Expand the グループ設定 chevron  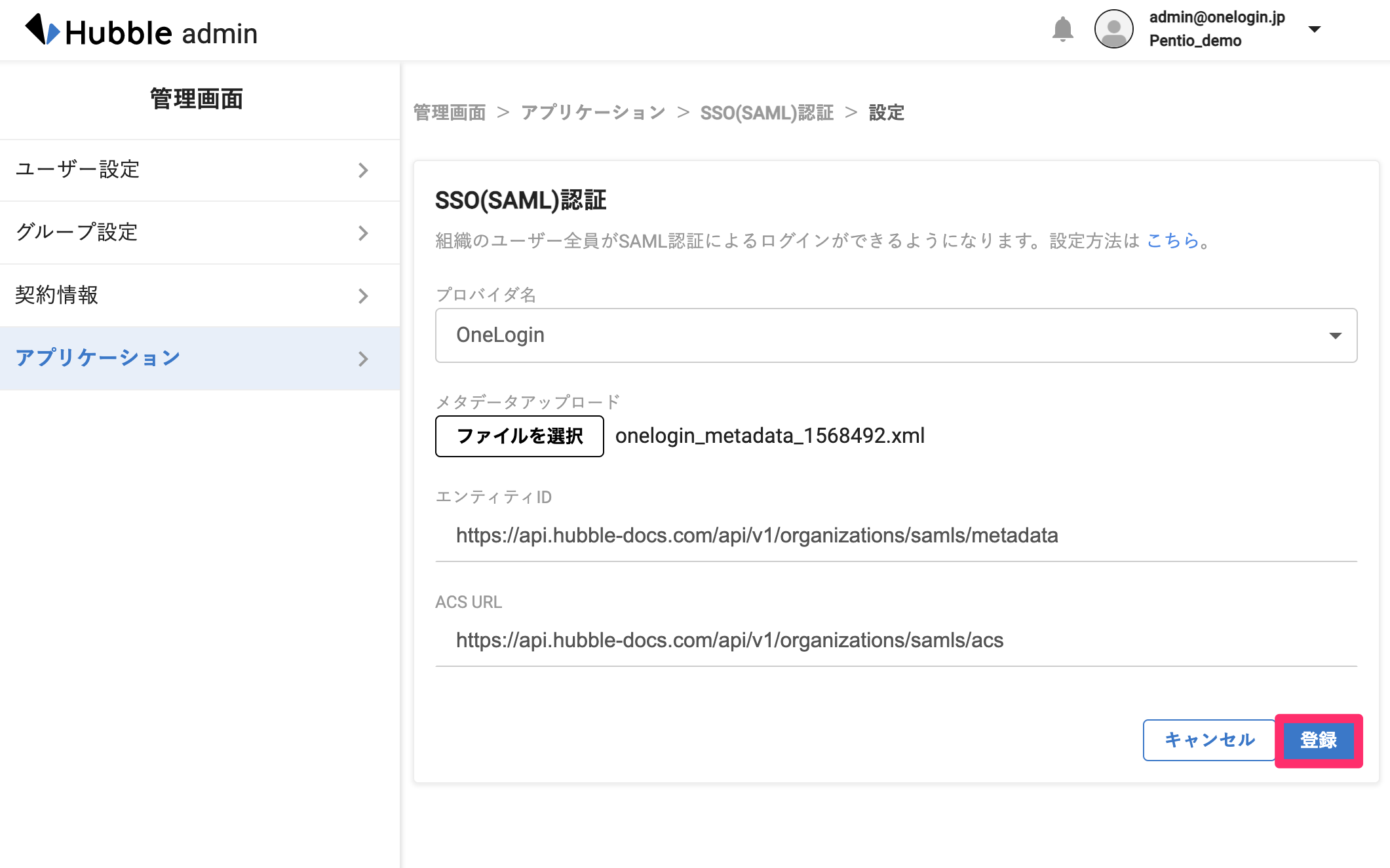tap(363, 233)
